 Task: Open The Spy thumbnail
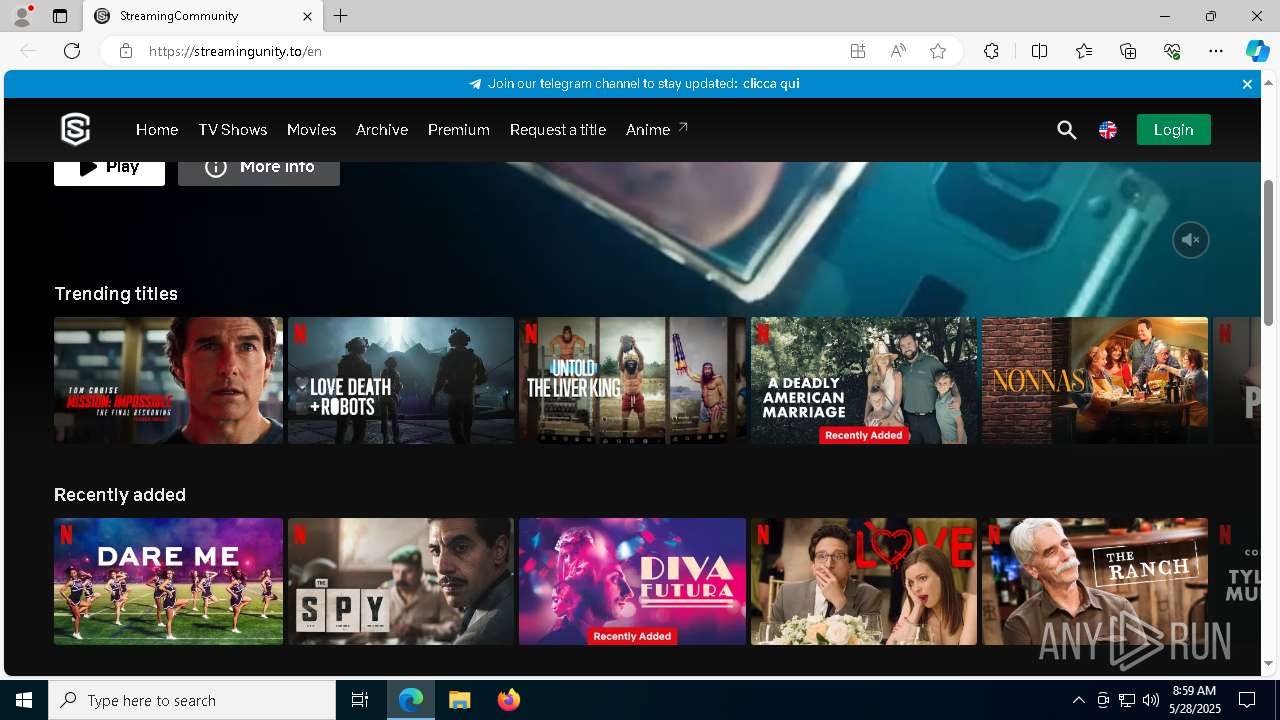point(401,581)
